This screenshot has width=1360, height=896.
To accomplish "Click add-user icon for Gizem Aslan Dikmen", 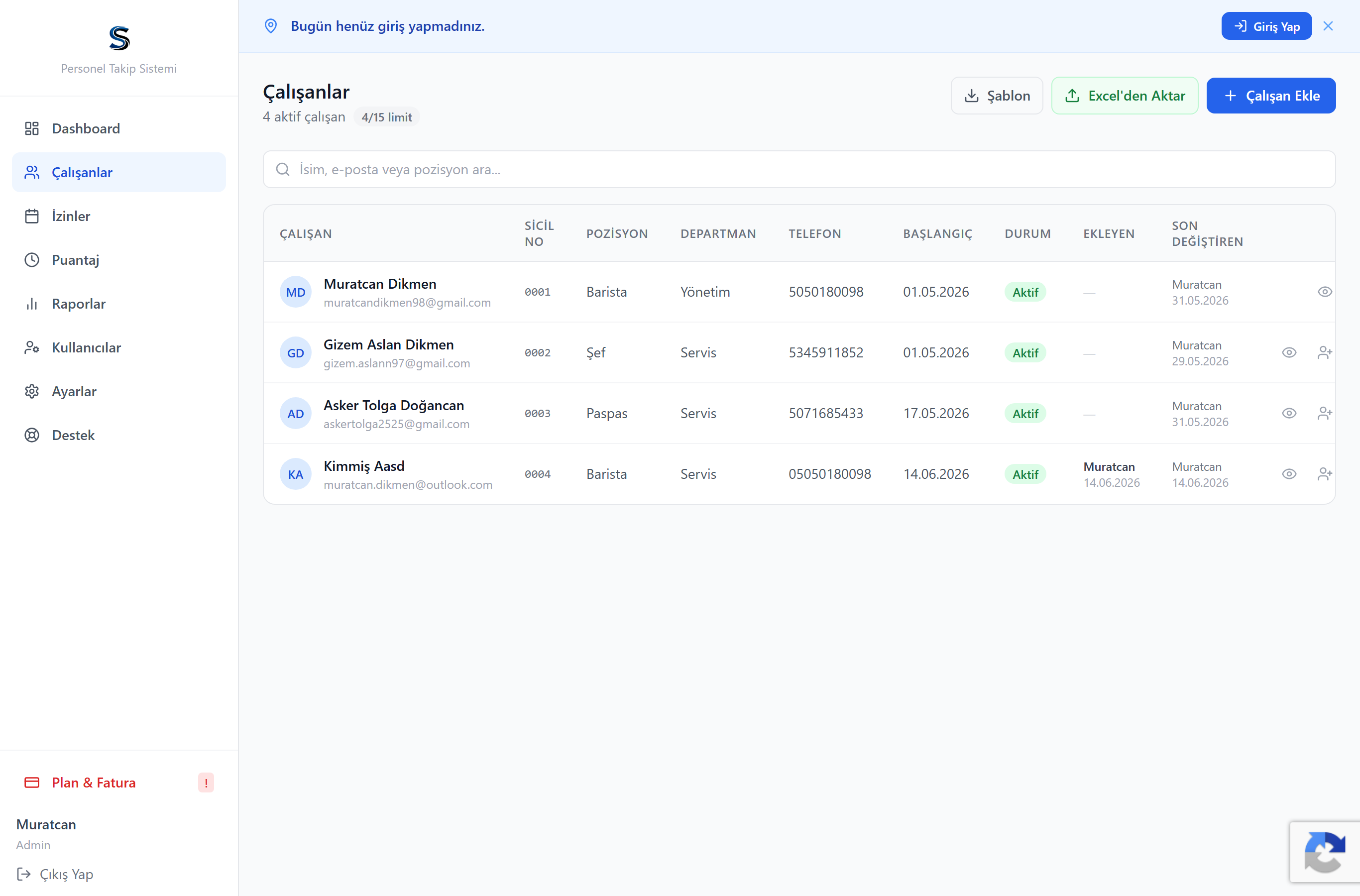I will point(1325,352).
